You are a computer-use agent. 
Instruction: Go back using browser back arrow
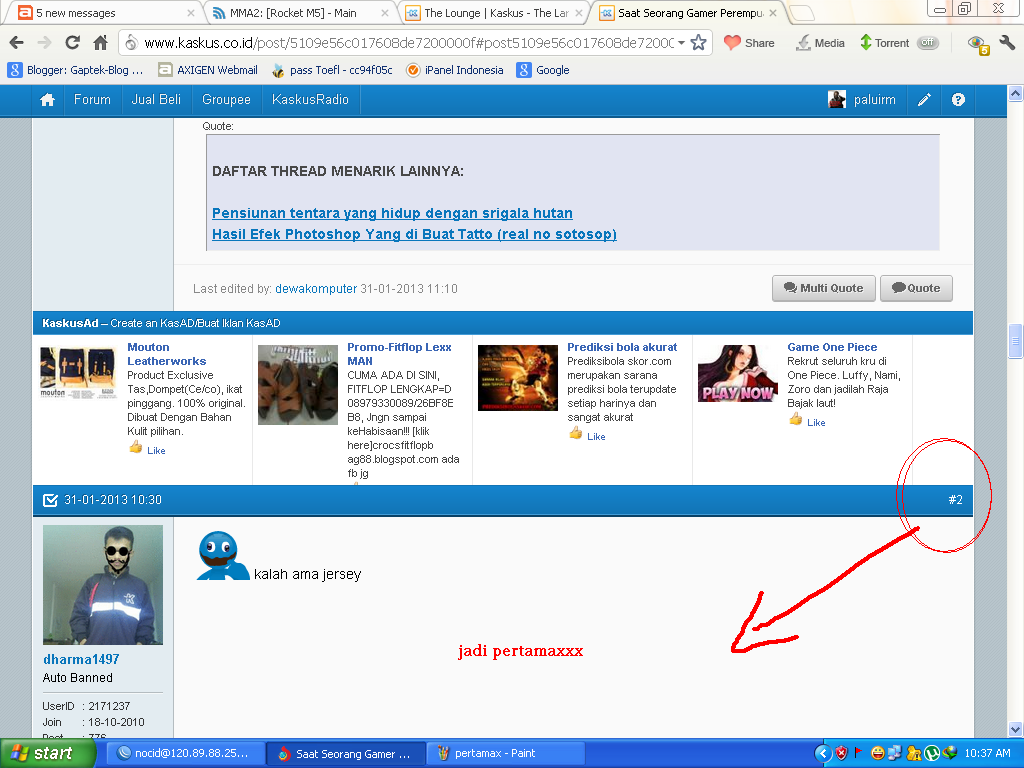16,43
